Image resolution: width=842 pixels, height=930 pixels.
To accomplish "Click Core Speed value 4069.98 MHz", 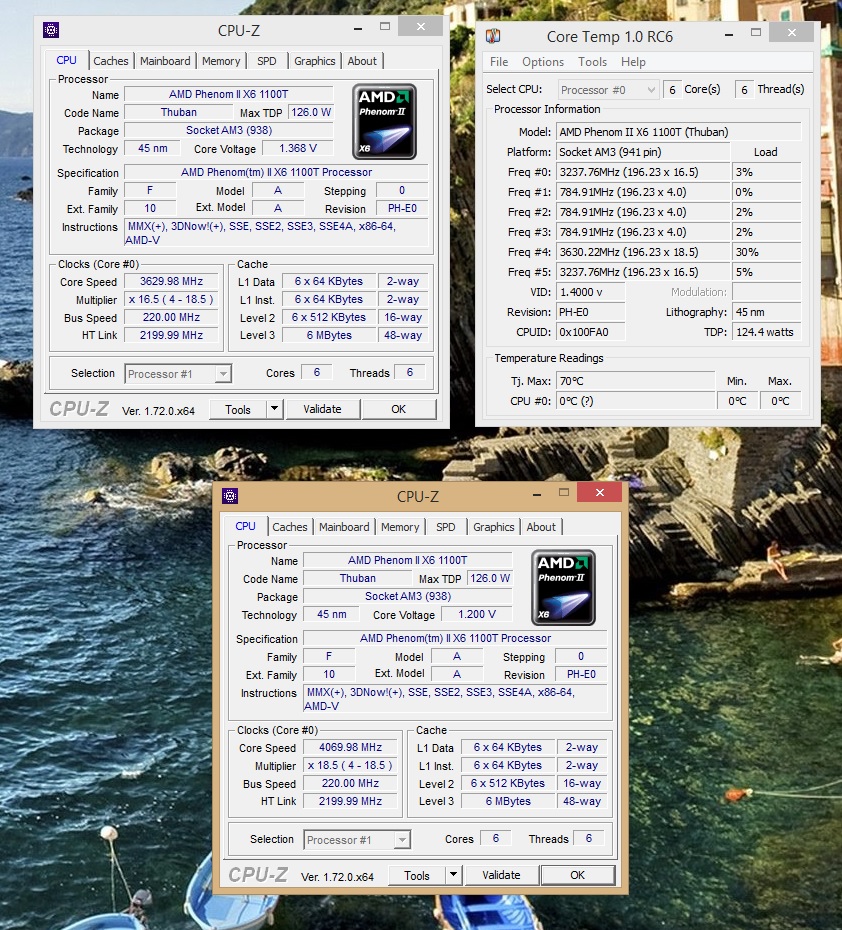I will point(350,747).
